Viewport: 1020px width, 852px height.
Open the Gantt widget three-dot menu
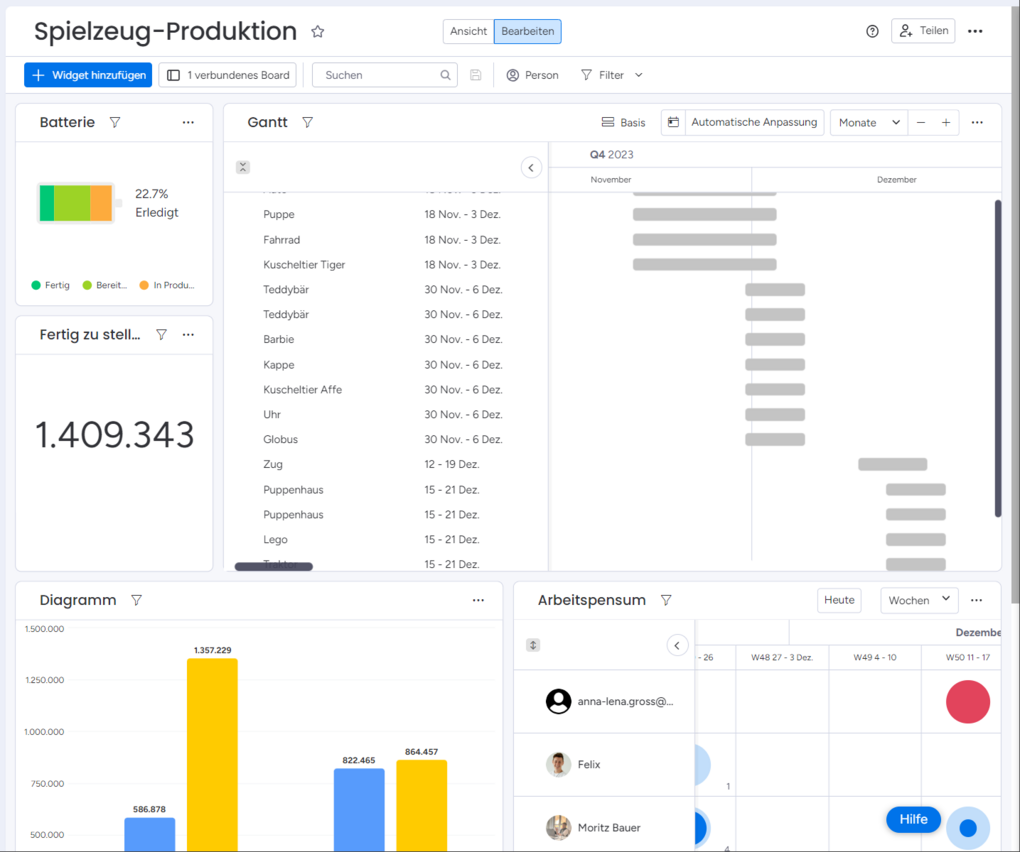pos(977,122)
